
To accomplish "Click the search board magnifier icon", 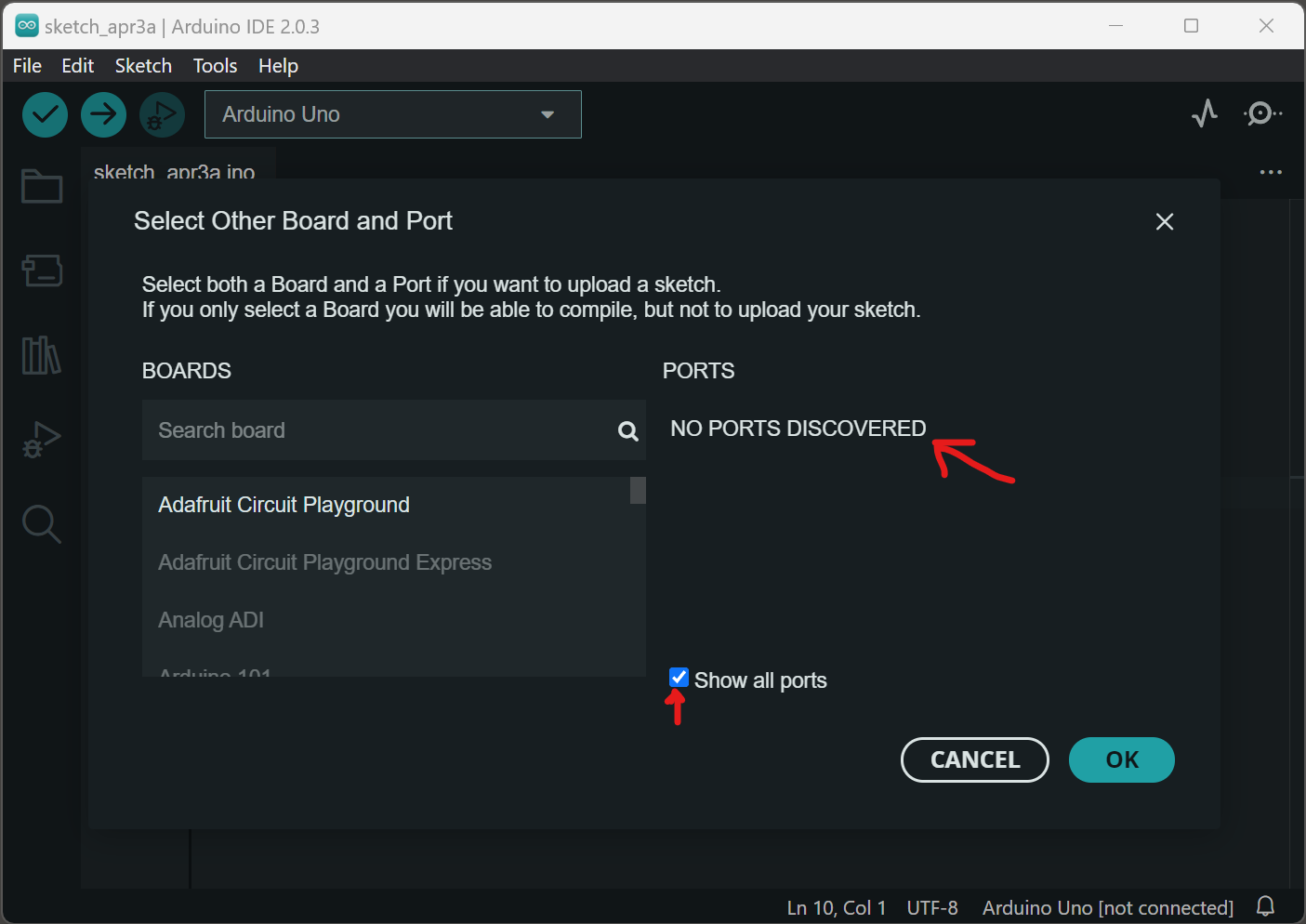I will [x=628, y=431].
